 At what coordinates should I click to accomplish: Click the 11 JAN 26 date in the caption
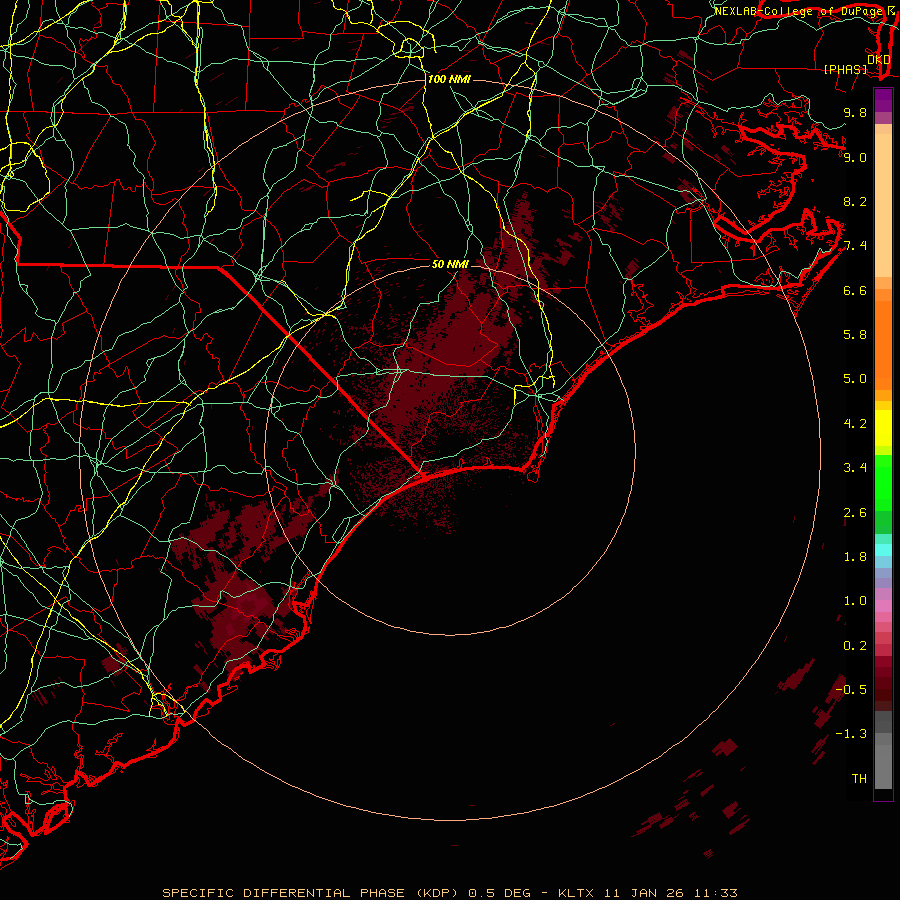pos(643,893)
